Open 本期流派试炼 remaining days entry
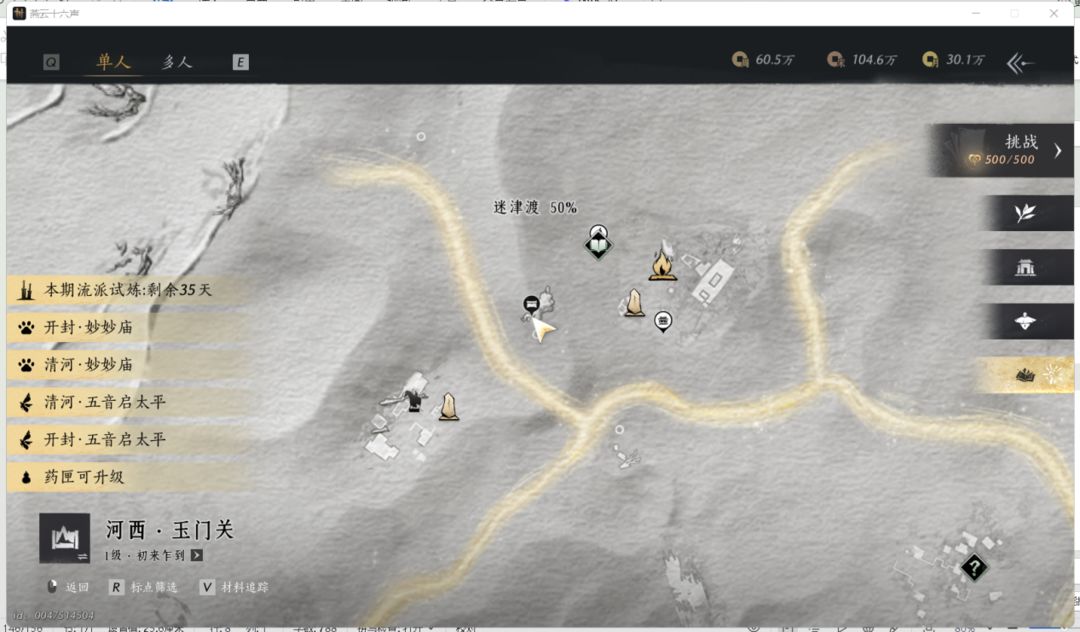The width and height of the screenshot is (1080, 632). point(127,290)
